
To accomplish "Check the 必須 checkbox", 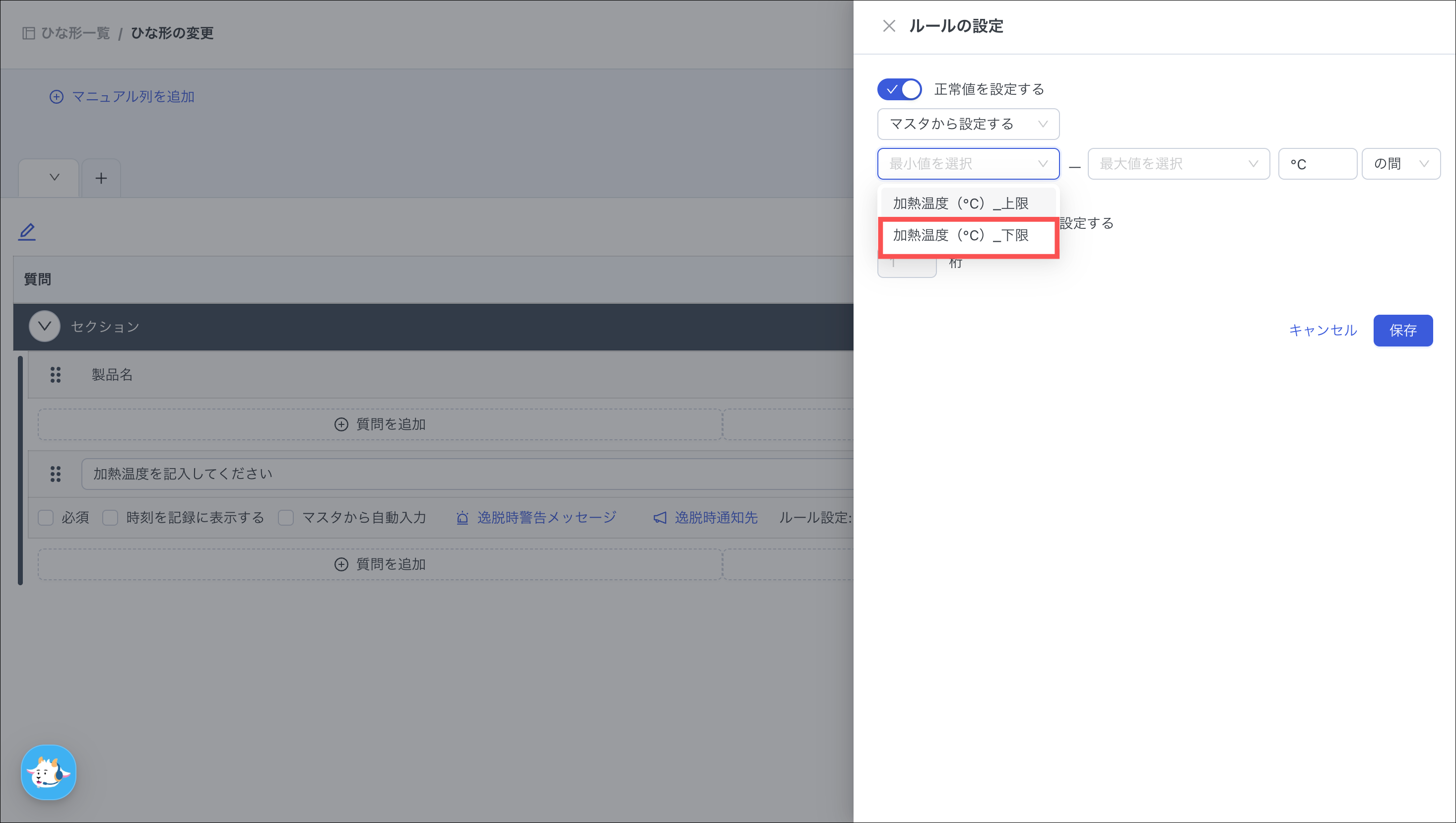I will [46, 517].
